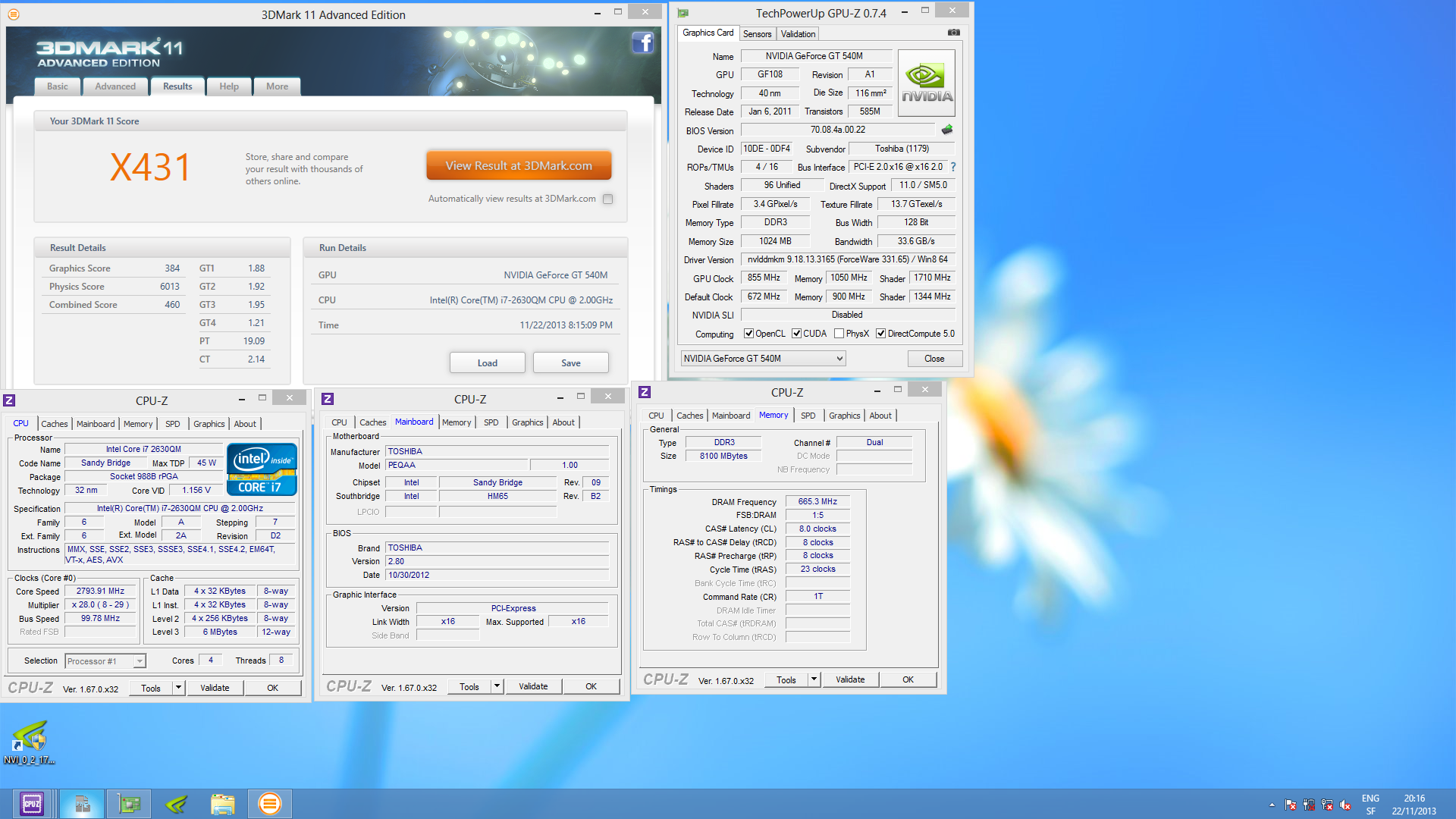Click the GPU-Z title bar app icon

(682, 13)
